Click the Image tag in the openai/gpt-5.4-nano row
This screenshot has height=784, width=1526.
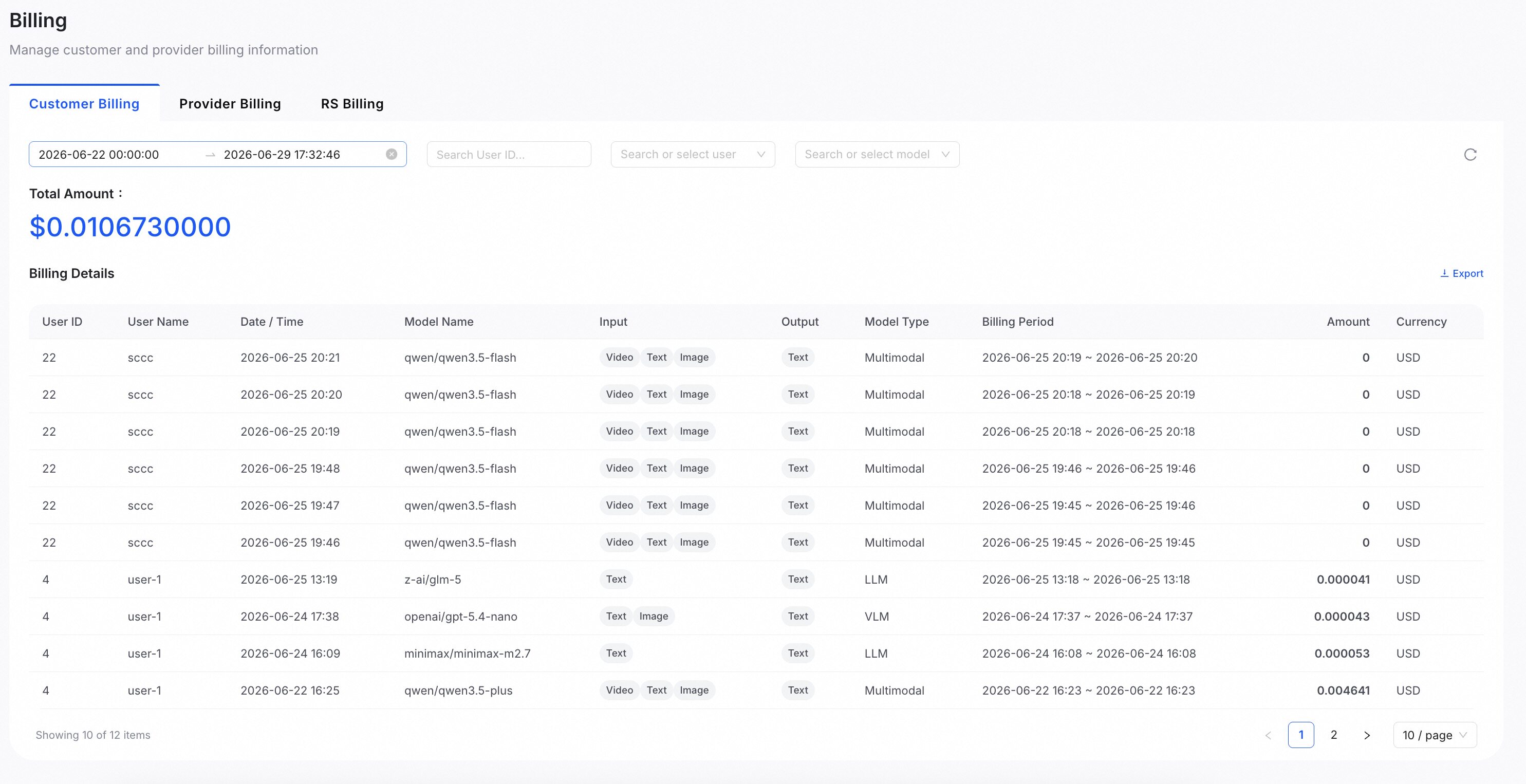pos(654,617)
